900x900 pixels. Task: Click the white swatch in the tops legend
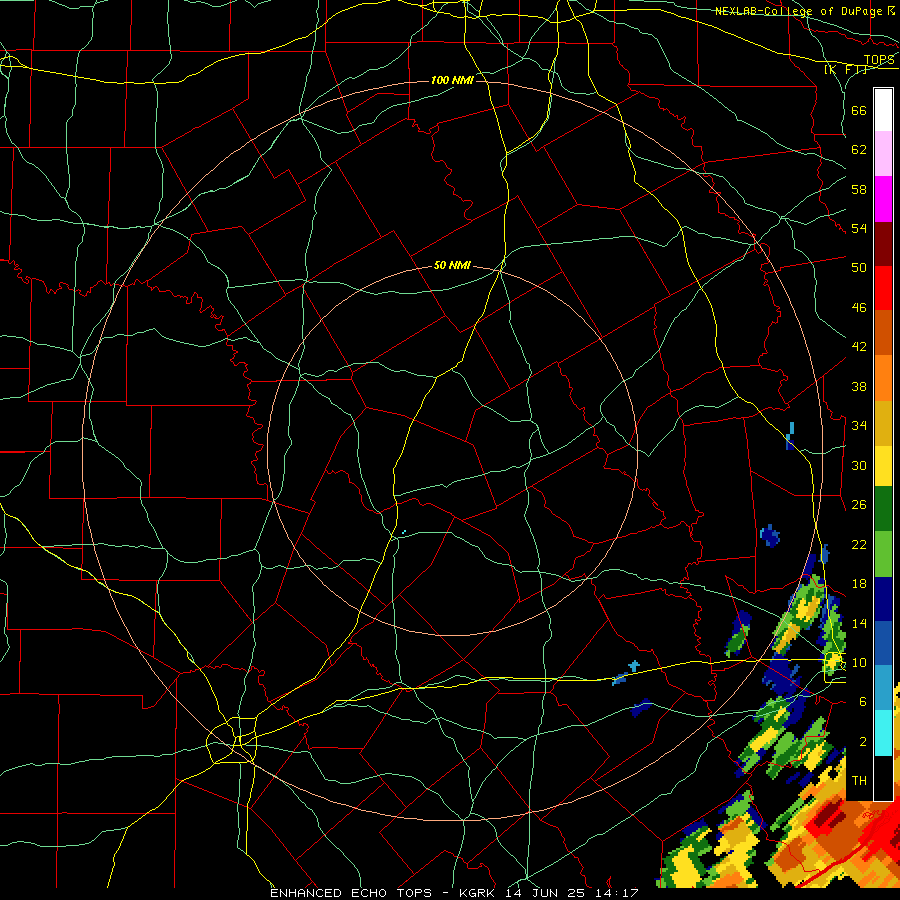pyautogui.click(x=883, y=110)
